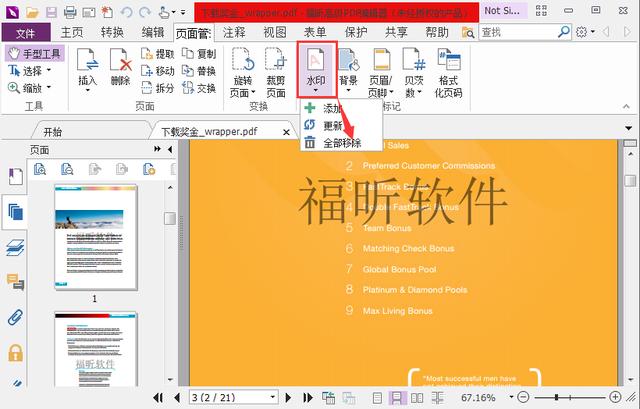Go to the previous page button

[177, 397]
